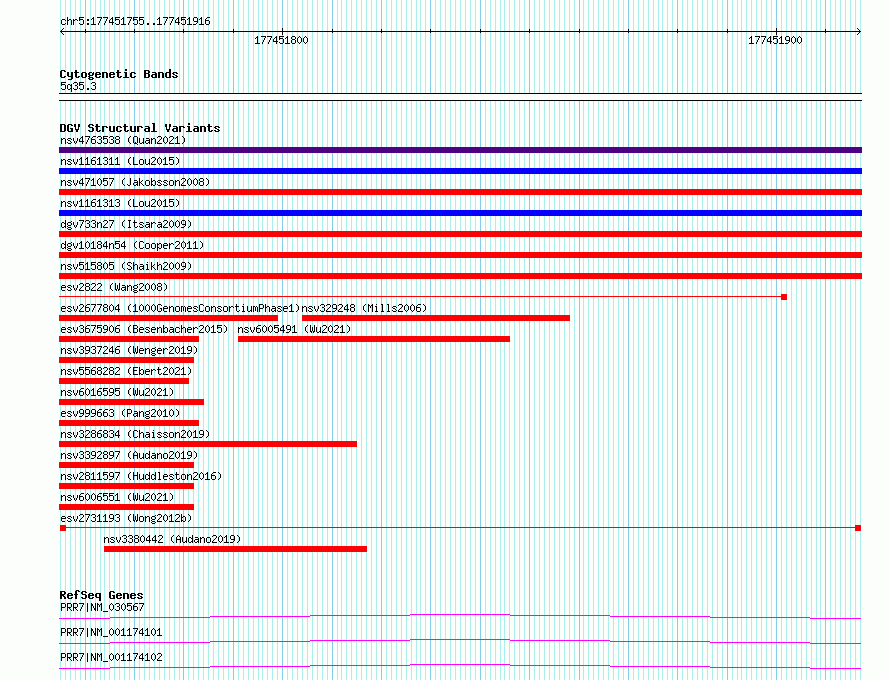Select the dark purple nsv4763538 variant bar
890x680 pixels.
pyautogui.click(x=460, y=150)
